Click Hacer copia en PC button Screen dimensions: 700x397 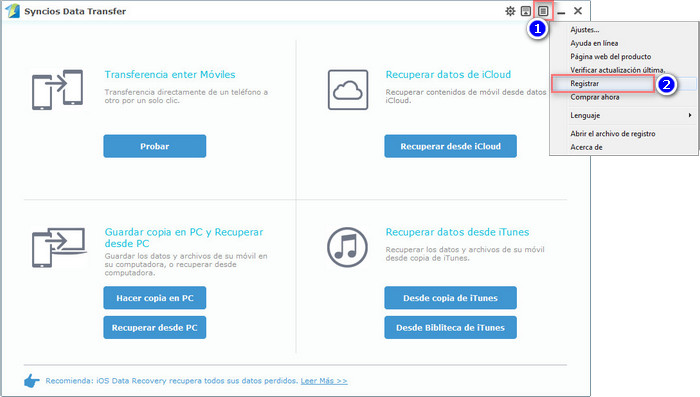(155, 298)
